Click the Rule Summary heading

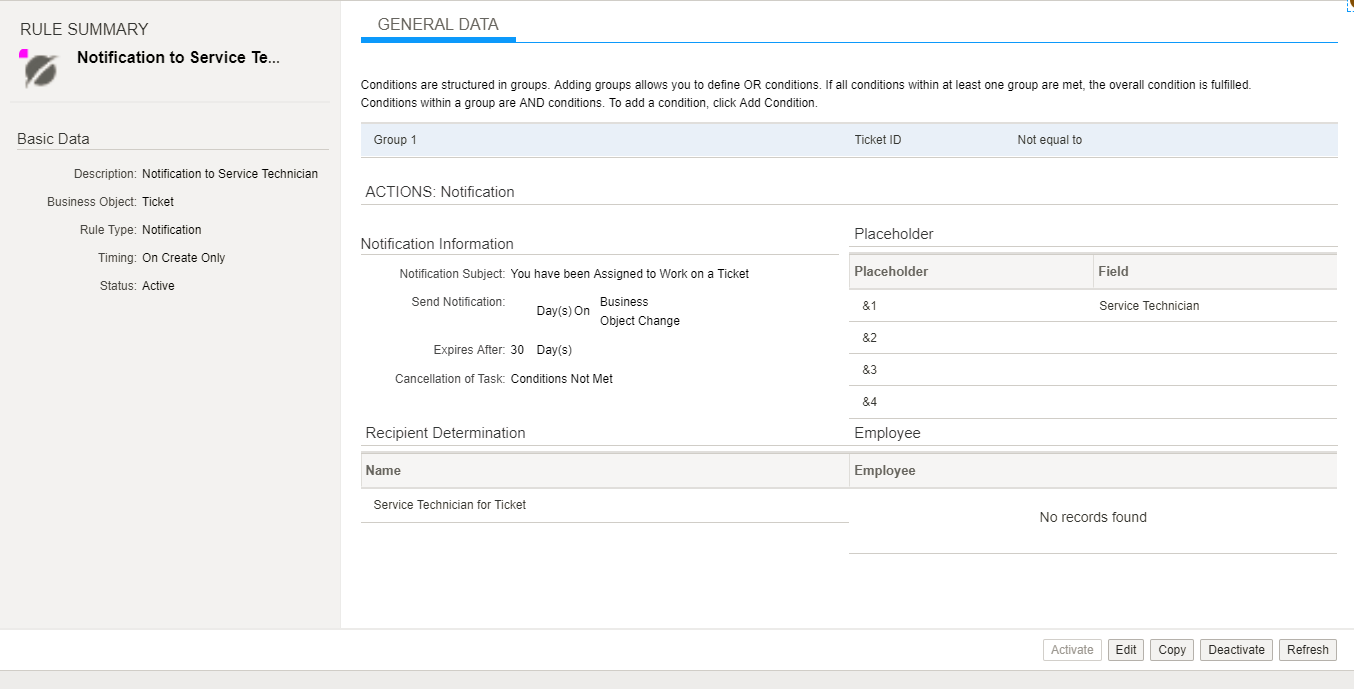[x=84, y=29]
